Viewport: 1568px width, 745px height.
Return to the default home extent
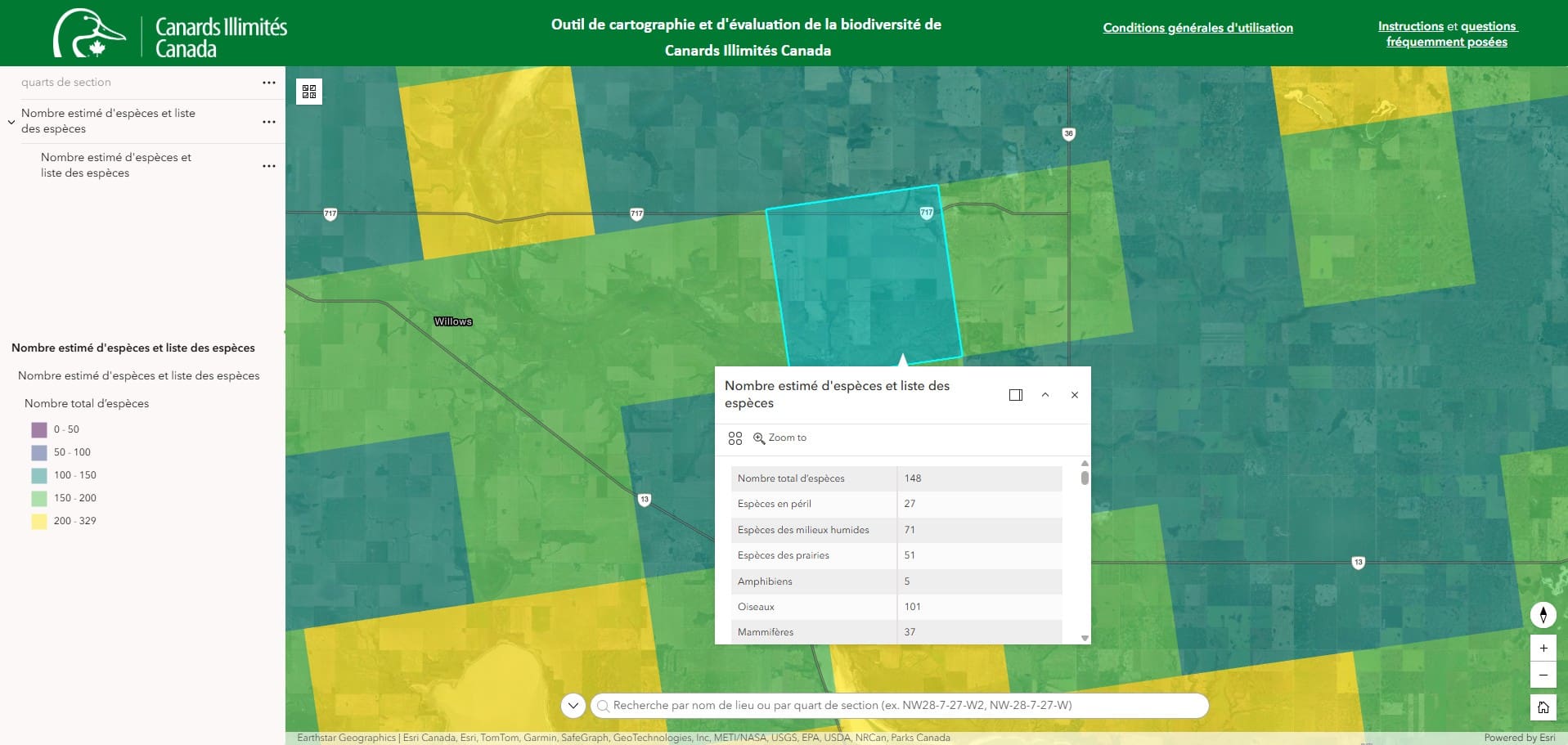(1543, 707)
